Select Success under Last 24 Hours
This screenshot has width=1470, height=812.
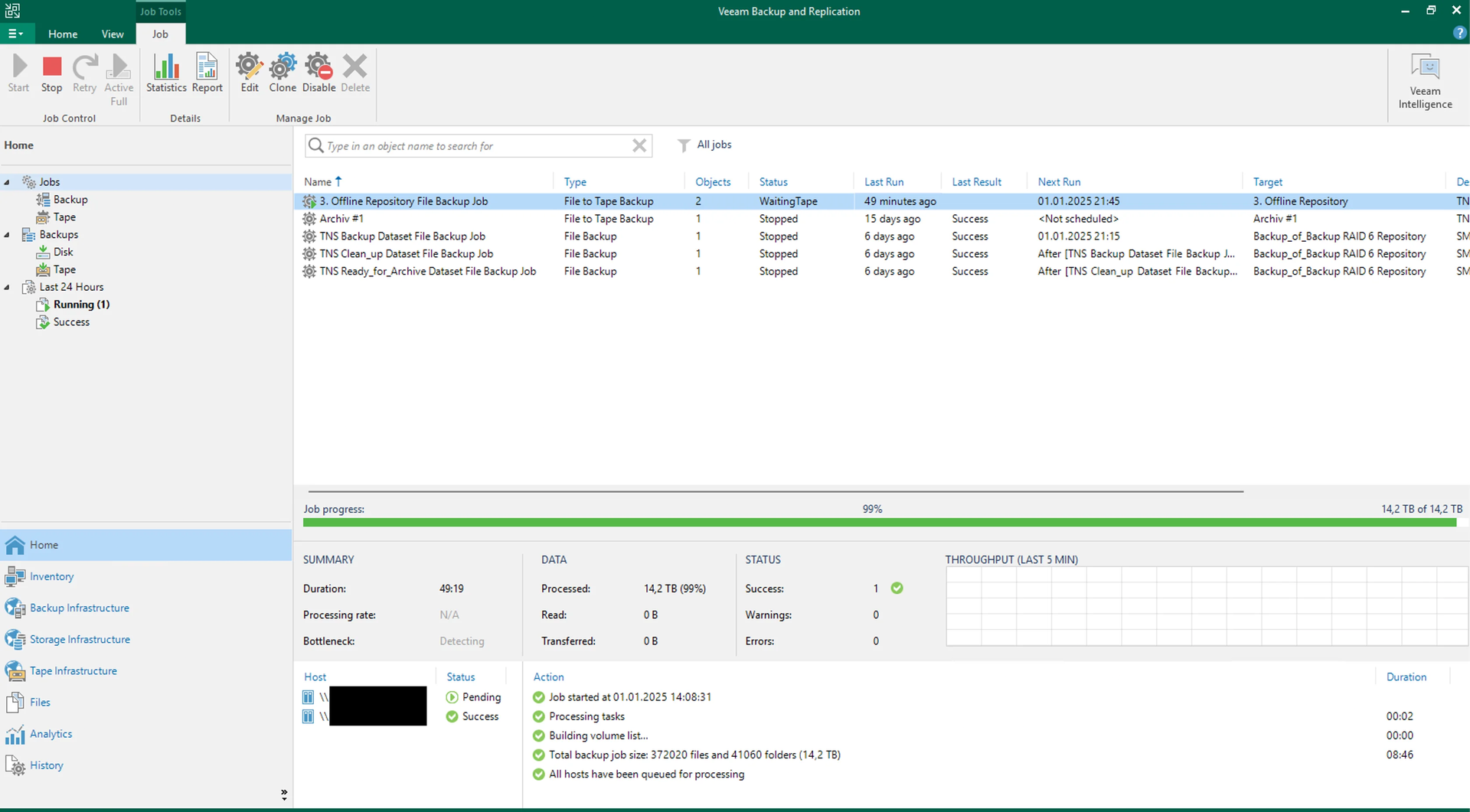coord(71,322)
